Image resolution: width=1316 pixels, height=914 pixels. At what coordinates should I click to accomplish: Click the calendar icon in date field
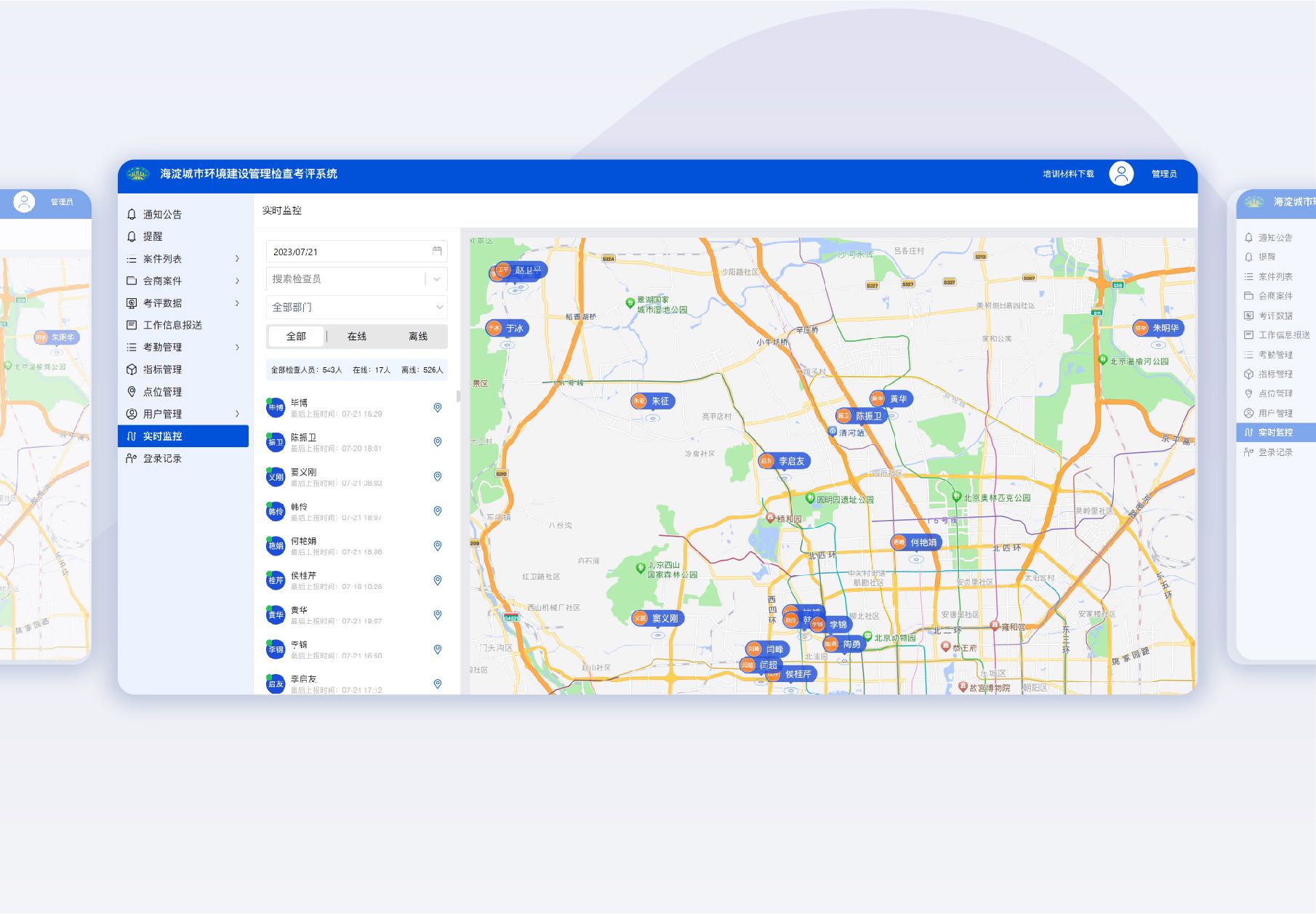pyautogui.click(x=437, y=251)
